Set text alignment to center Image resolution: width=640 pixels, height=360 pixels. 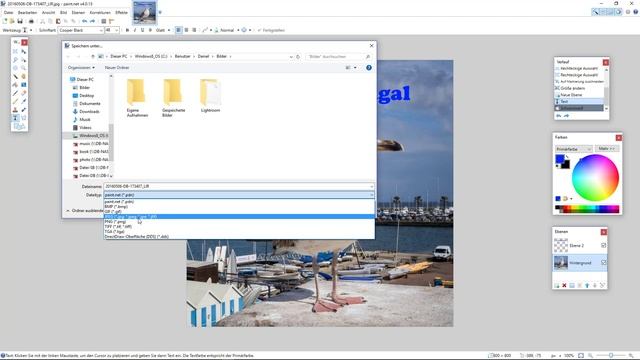click(x=186, y=30)
